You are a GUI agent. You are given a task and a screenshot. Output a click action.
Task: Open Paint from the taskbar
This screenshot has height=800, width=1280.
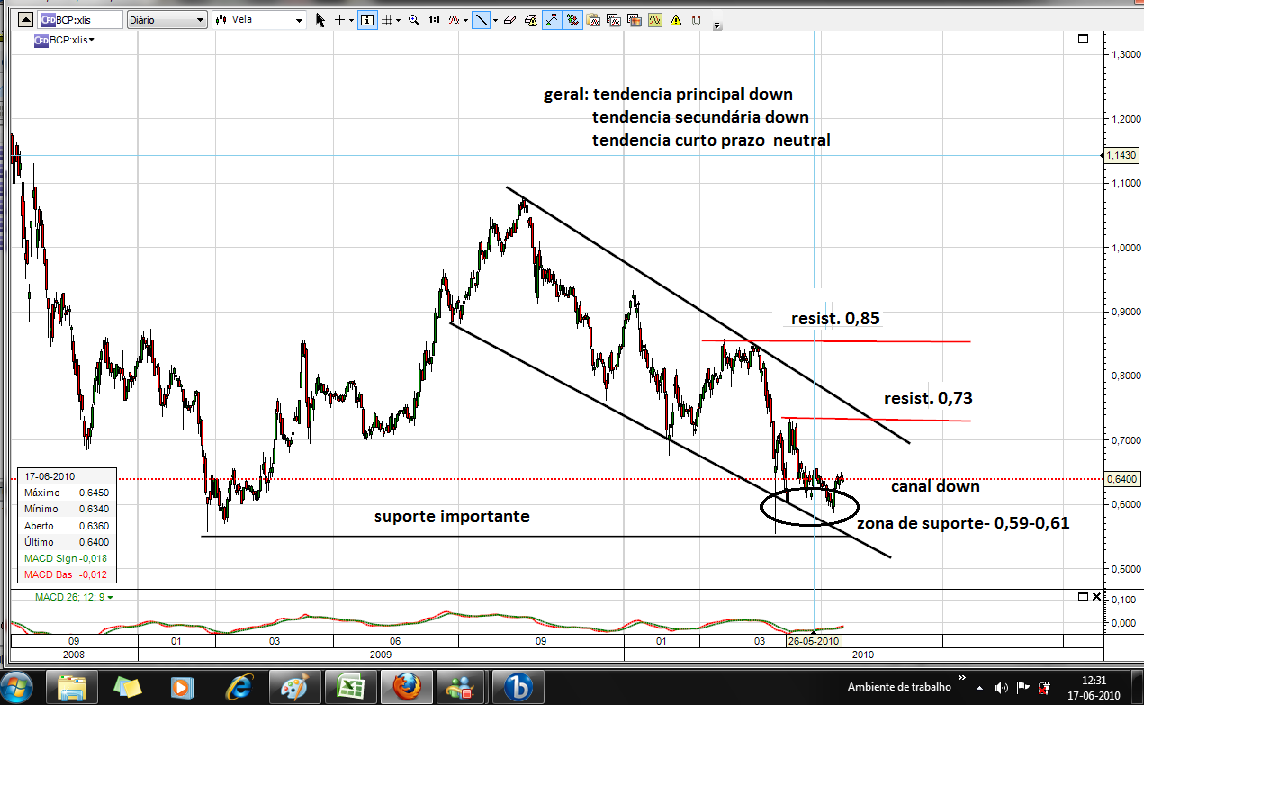pos(294,687)
